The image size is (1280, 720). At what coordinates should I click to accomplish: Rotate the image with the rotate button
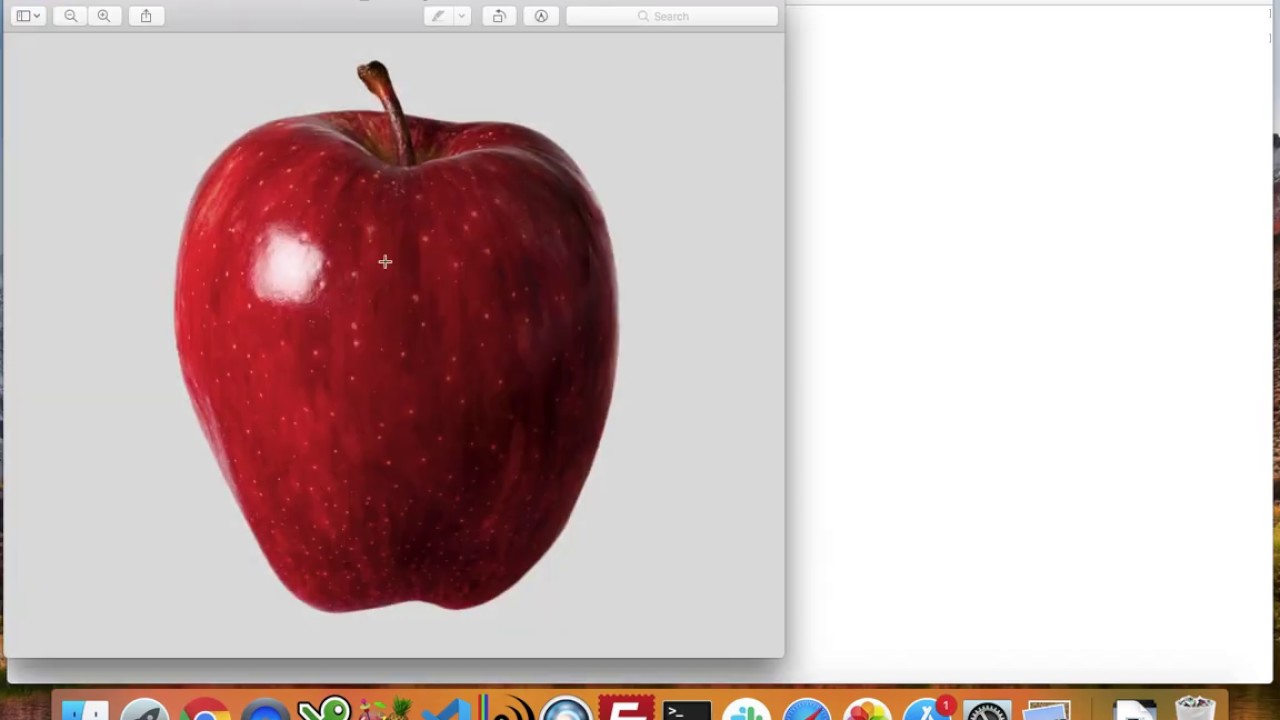(x=499, y=16)
